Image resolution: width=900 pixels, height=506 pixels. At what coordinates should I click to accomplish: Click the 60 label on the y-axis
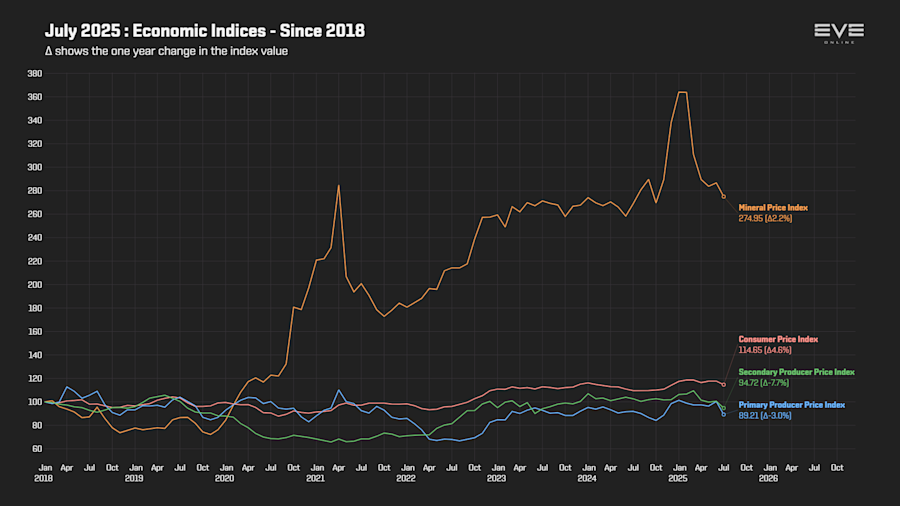tap(36, 448)
